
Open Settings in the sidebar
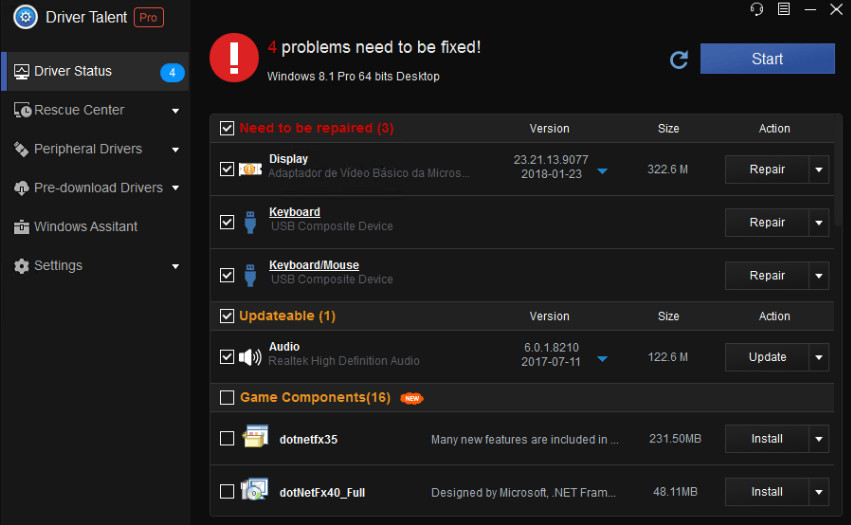tap(96, 265)
